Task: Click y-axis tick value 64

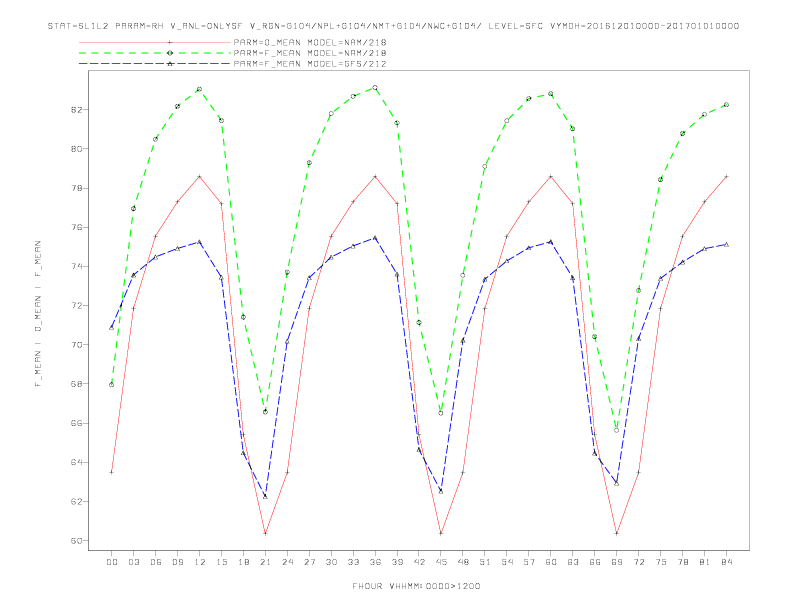Action: [x=76, y=462]
